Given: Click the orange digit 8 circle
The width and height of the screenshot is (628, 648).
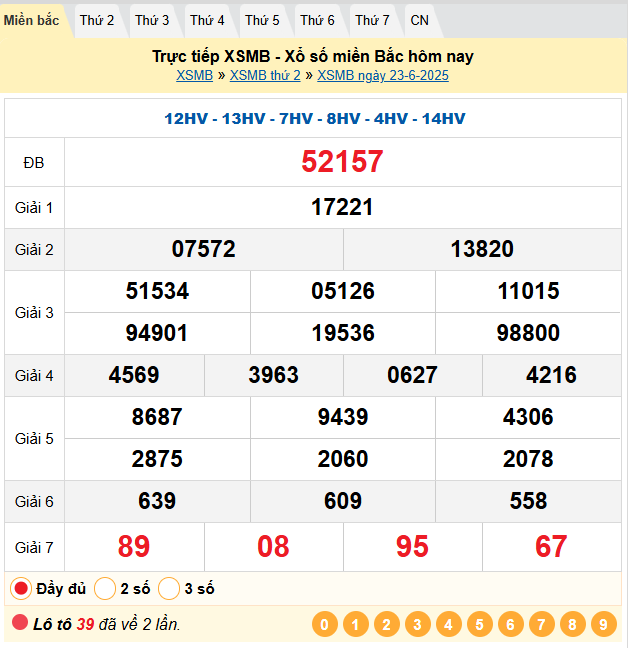Looking at the screenshot, I should pos(573,624).
